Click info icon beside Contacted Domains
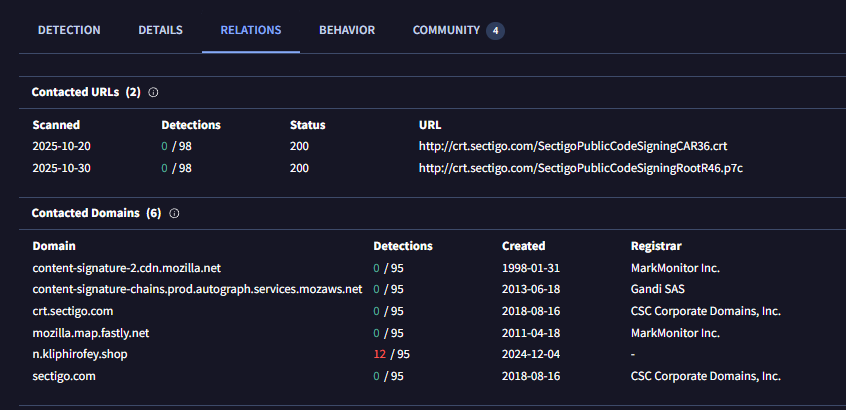 pos(174,214)
